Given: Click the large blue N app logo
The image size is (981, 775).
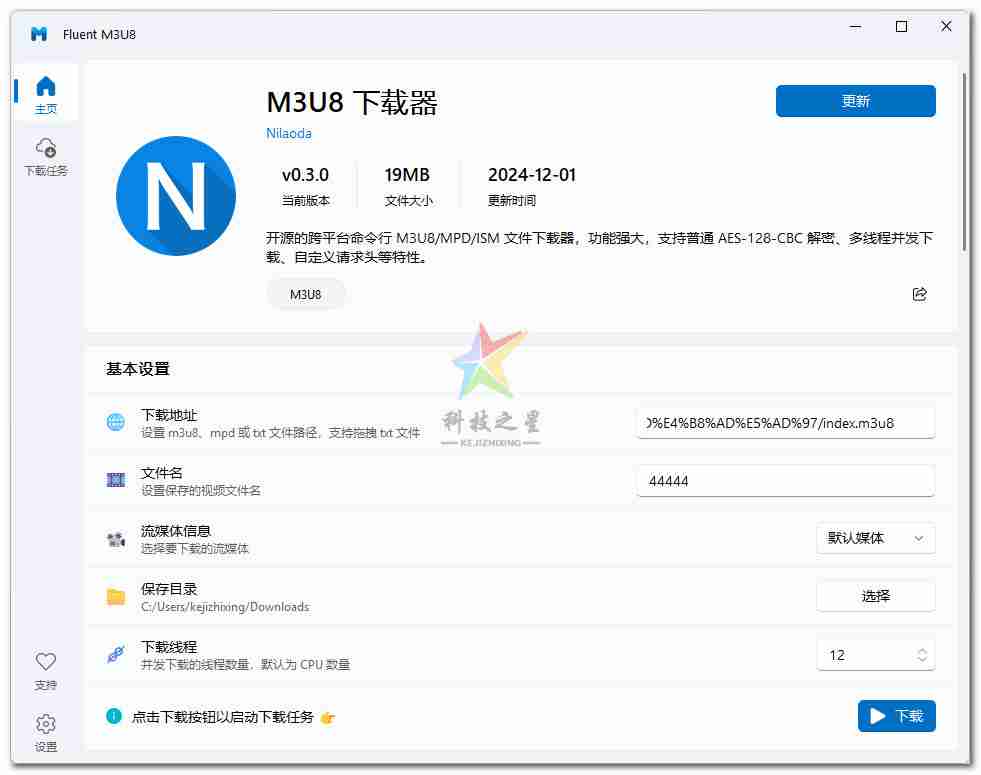Looking at the screenshot, I should [176, 196].
